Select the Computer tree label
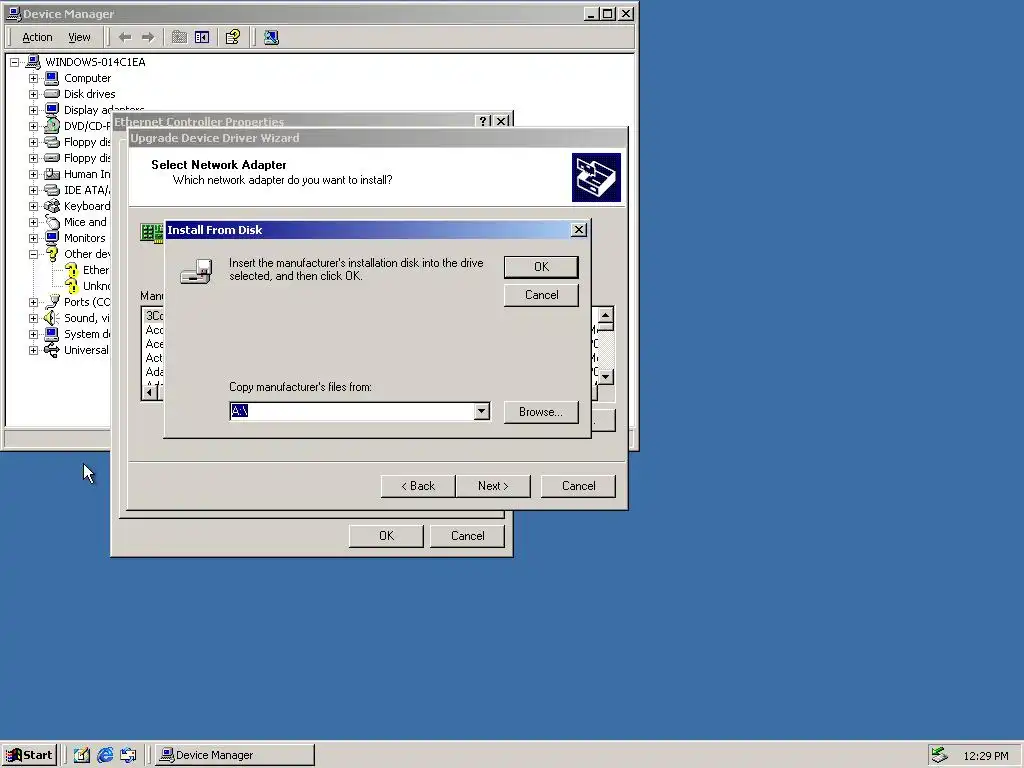The height and width of the screenshot is (768, 1024). coord(88,78)
